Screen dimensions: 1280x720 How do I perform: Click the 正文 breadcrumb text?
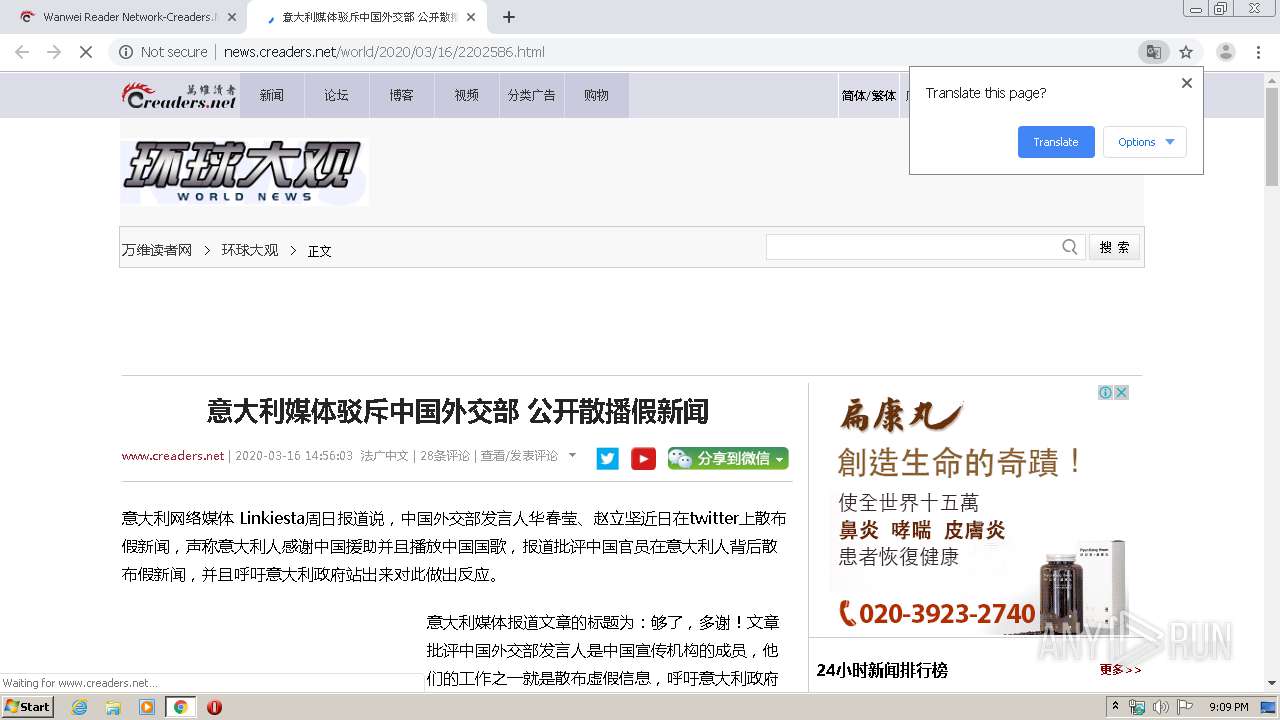point(320,251)
